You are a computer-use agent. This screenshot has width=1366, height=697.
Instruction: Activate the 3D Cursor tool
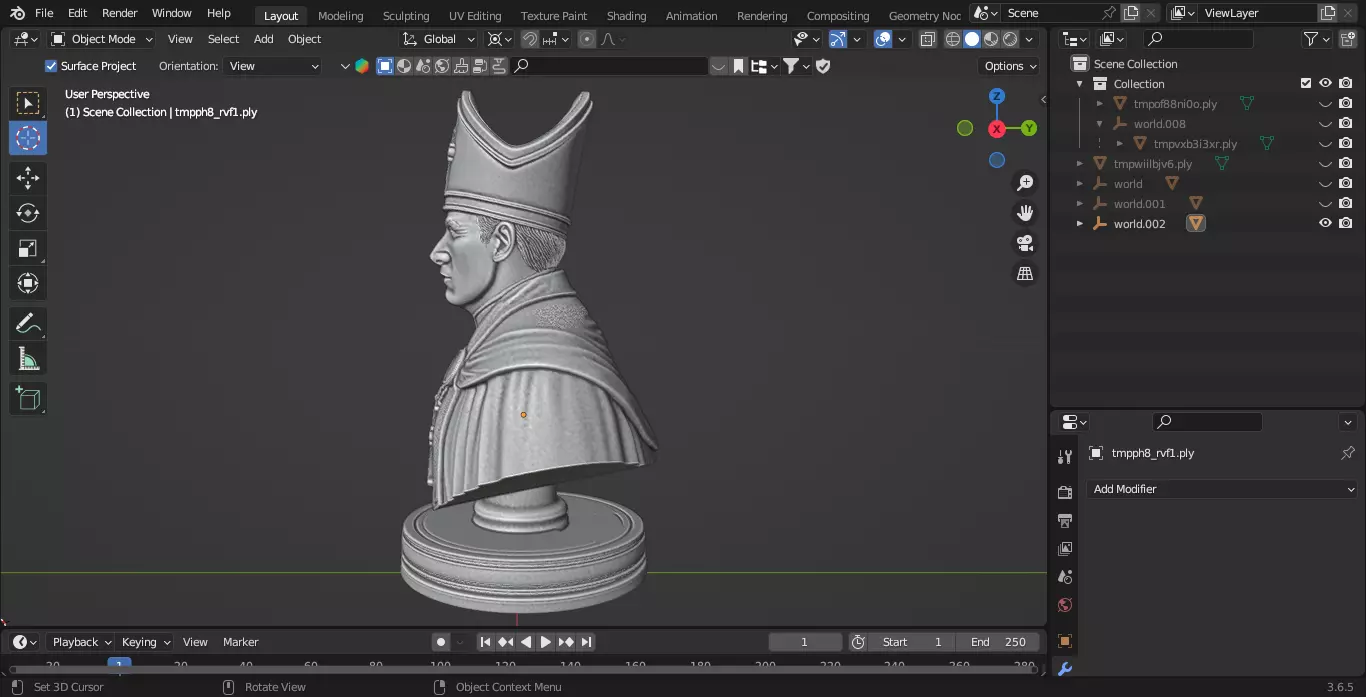click(x=28, y=138)
